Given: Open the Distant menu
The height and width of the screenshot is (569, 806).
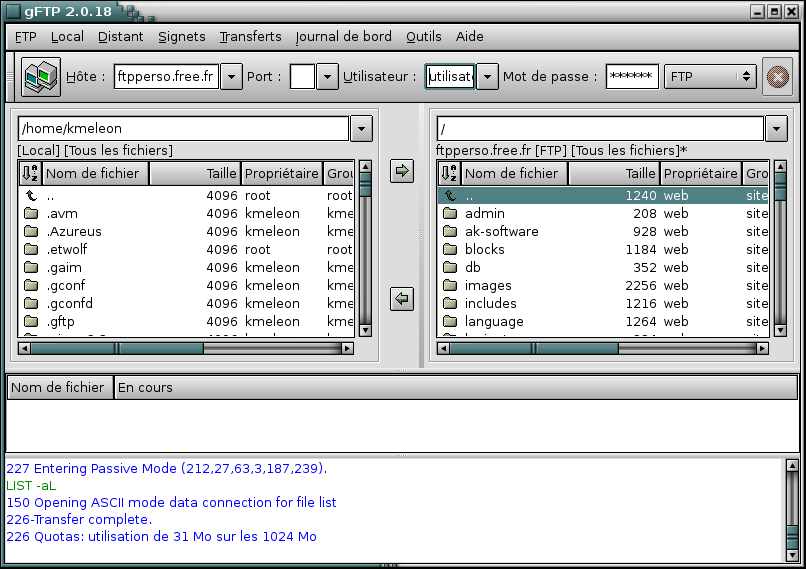Looking at the screenshot, I should tap(121, 36).
